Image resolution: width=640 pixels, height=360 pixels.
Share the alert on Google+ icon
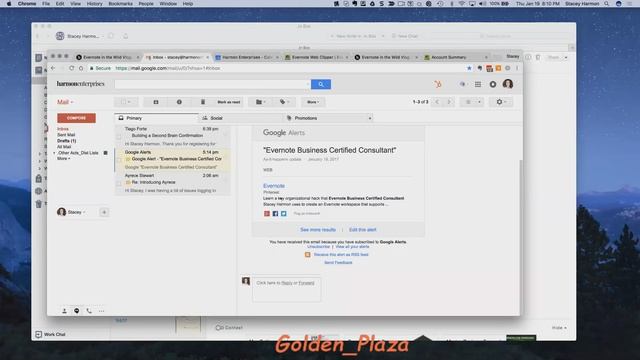267,213
